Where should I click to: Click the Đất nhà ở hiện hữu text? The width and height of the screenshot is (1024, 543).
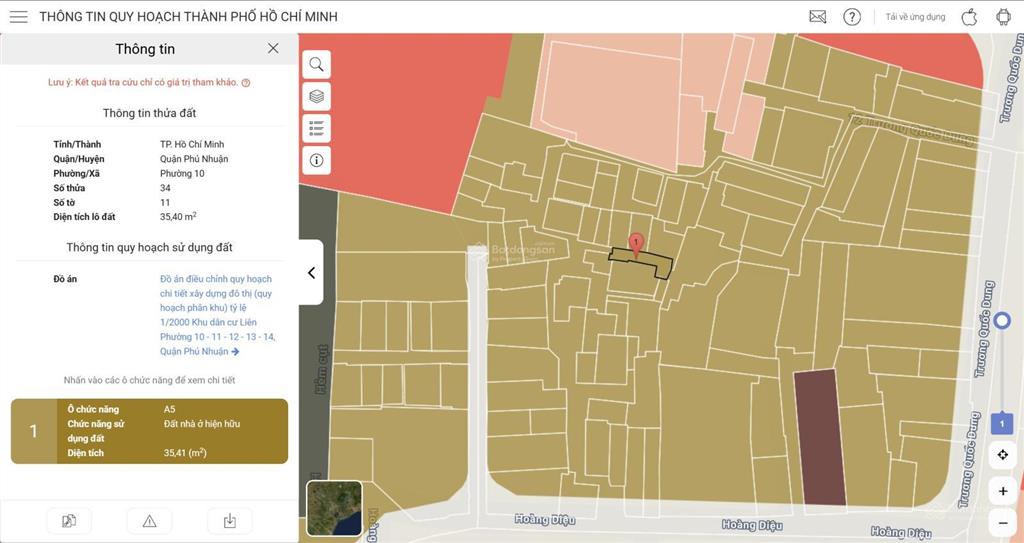click(x=202, y=423)
